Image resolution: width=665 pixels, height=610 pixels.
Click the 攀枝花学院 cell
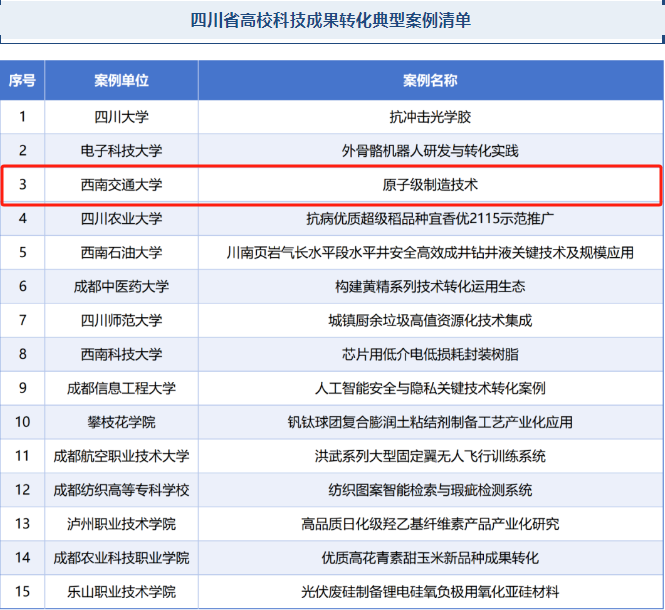click(x=121, y=422)
